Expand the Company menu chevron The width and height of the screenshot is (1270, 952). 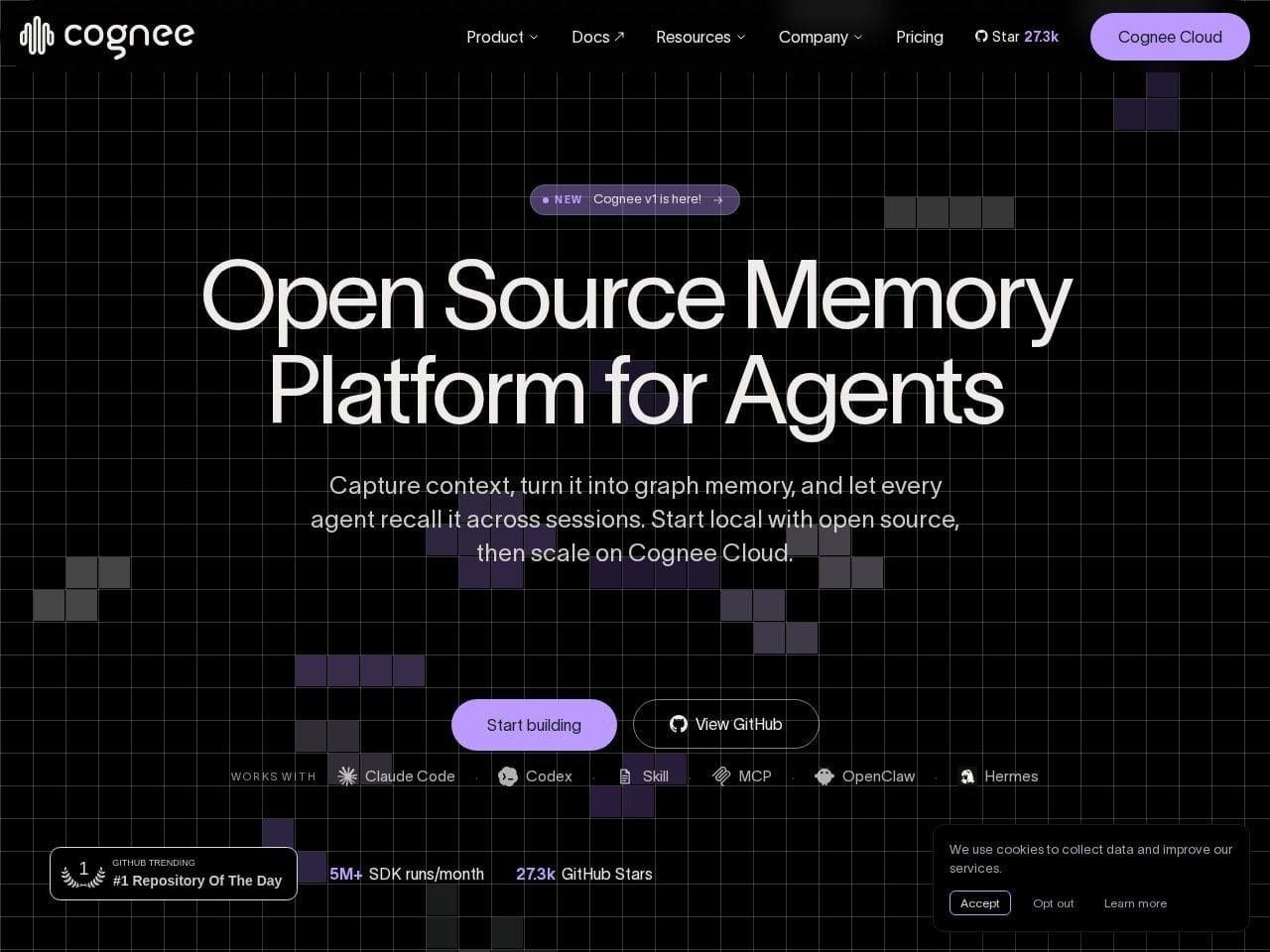(858, 37)
